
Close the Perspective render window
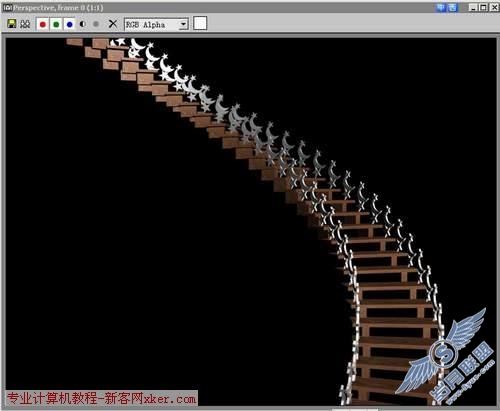click(494, 7)
